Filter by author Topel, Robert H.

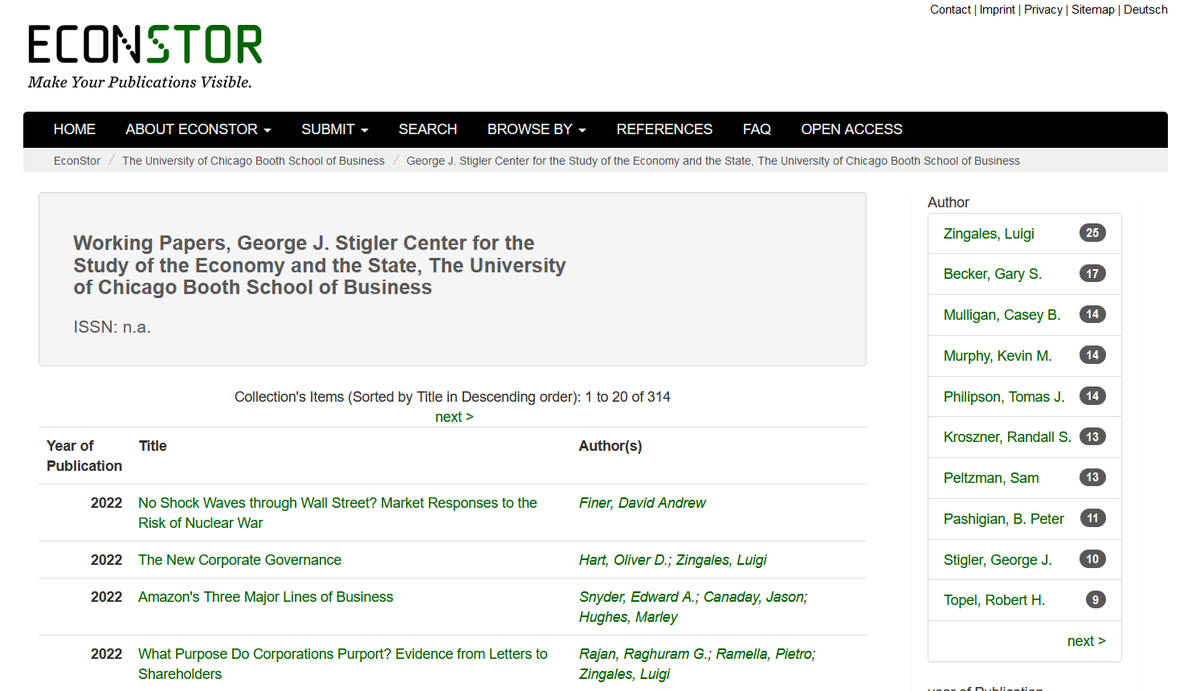point(994,600)
